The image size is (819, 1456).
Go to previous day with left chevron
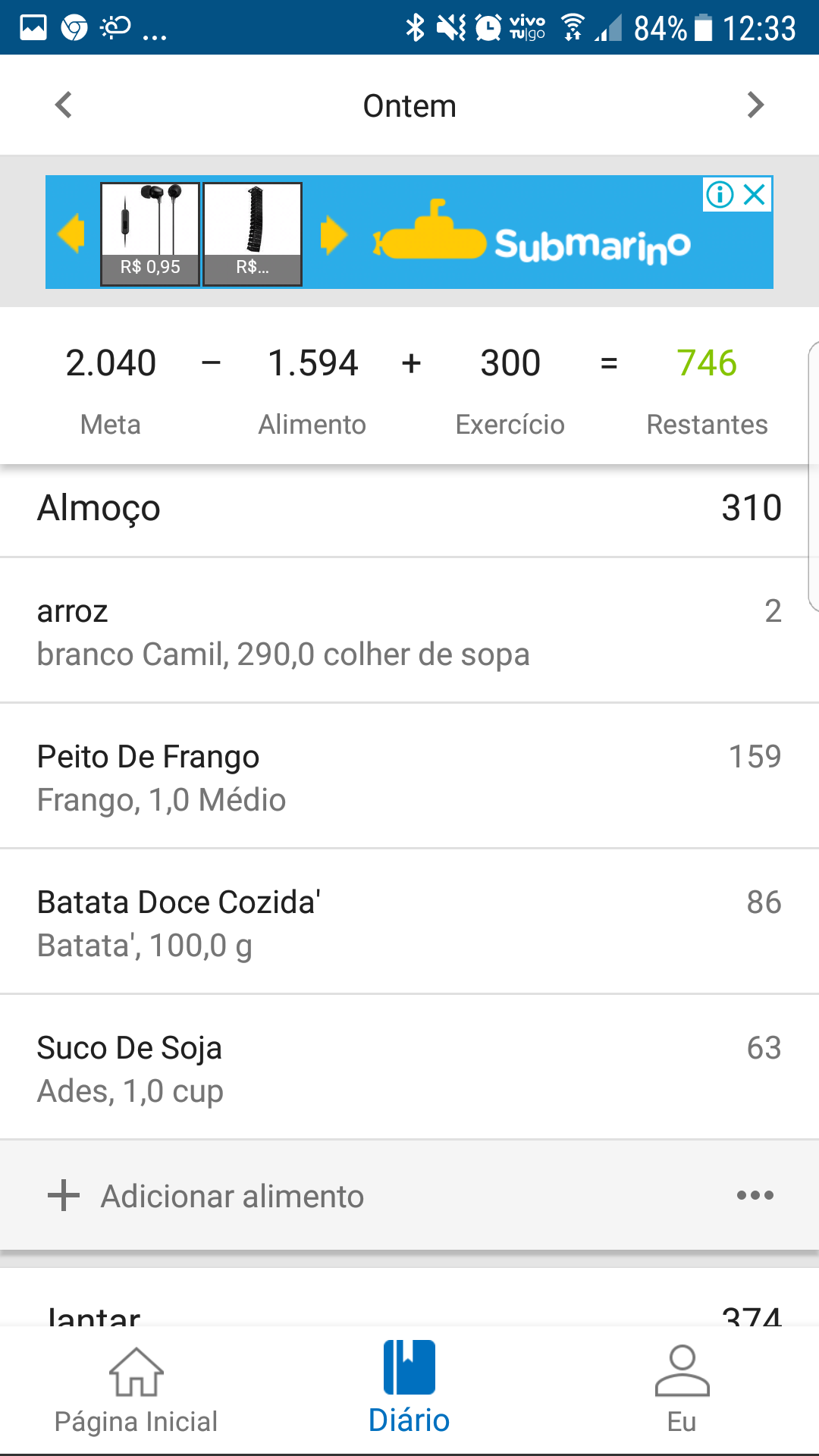64,105
